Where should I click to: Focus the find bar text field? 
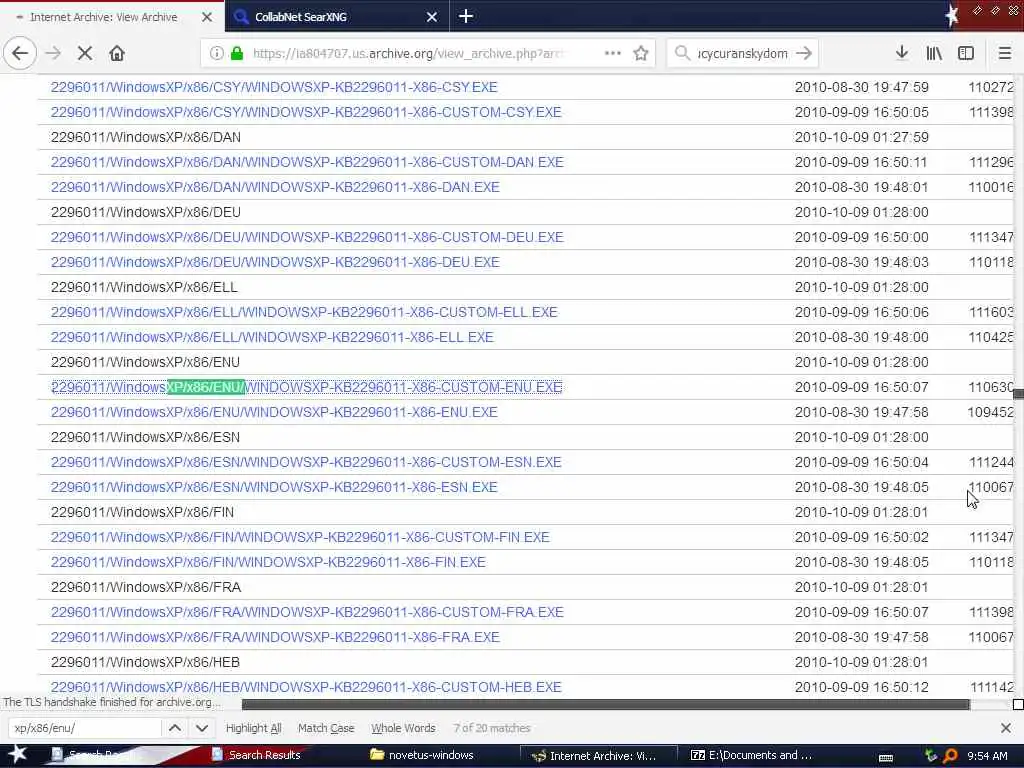pyautogui.click(x=85, y=728)
